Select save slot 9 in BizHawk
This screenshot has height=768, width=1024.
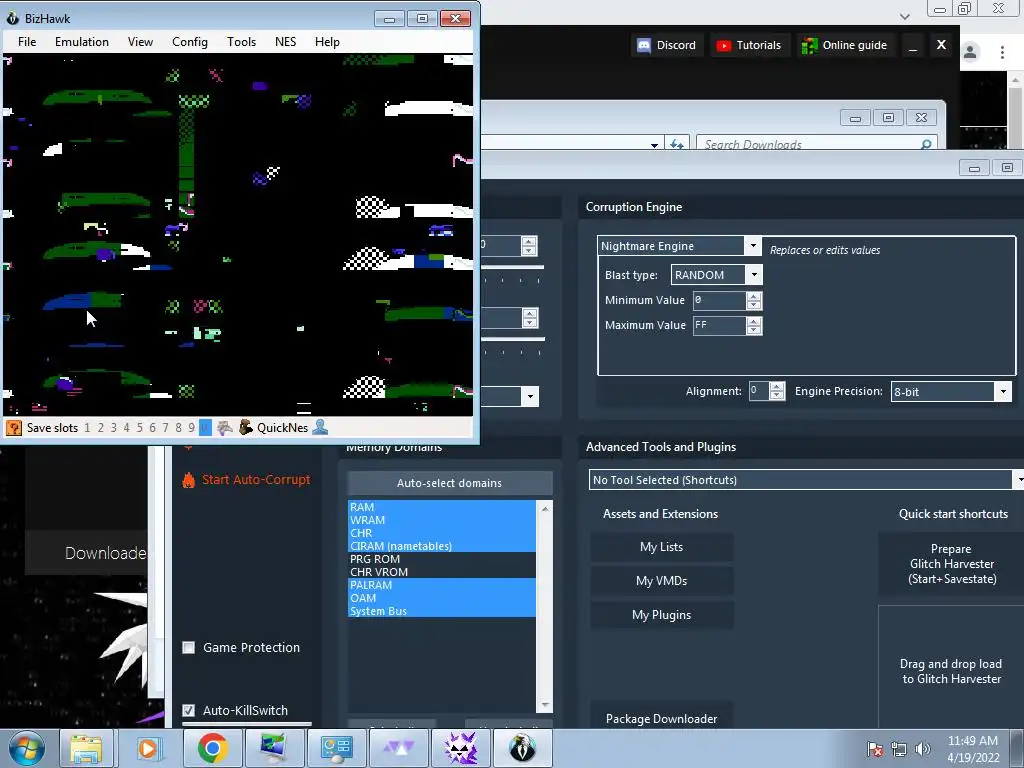click(x=191, y=428)
